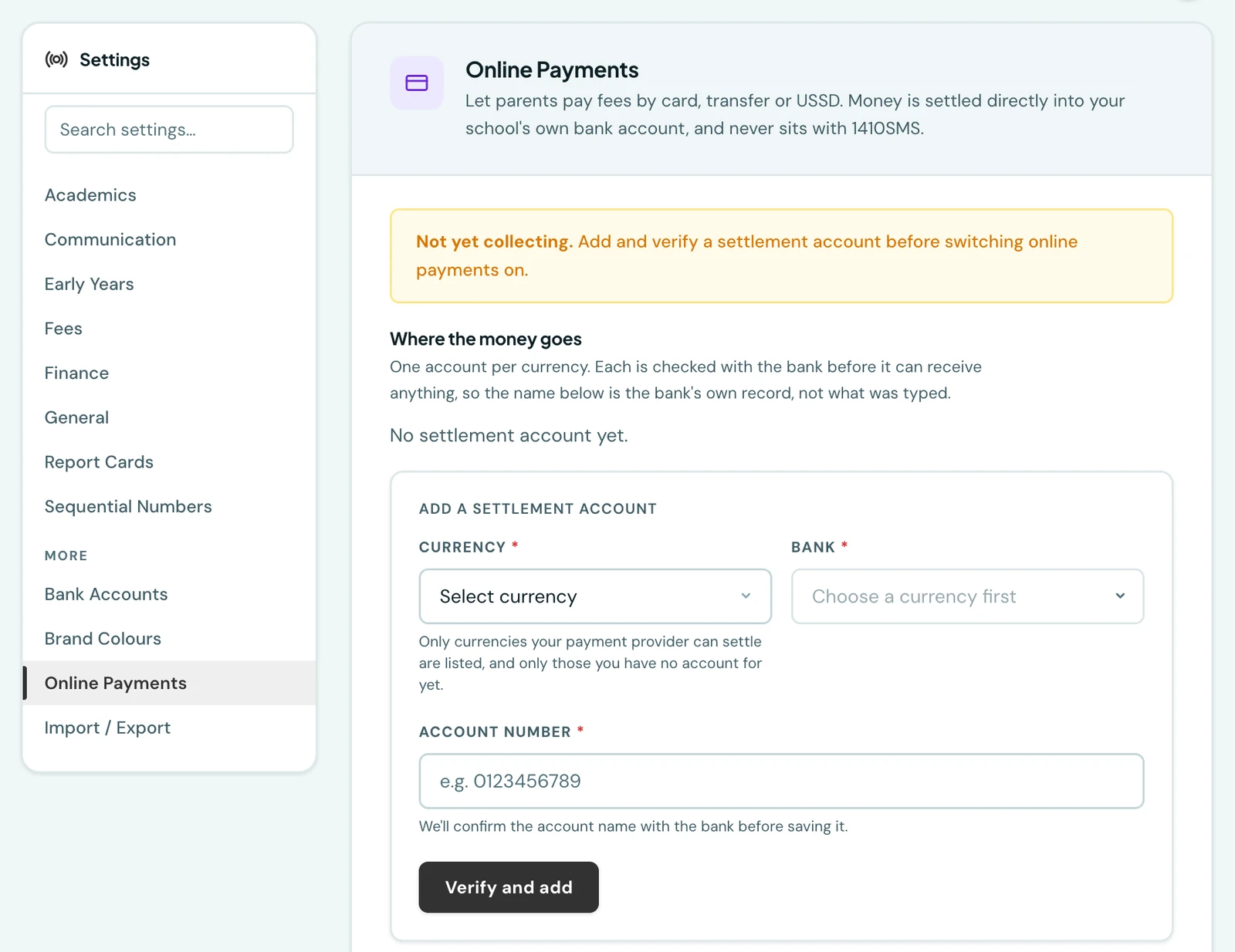Click the Online Payments card icon

(417, 83)
